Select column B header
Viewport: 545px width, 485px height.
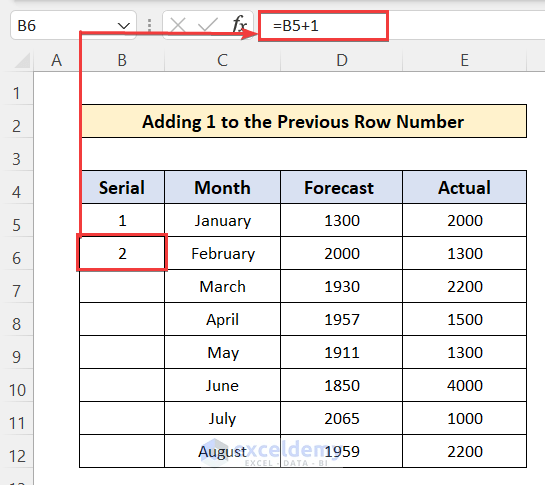[x=122, y=60]
